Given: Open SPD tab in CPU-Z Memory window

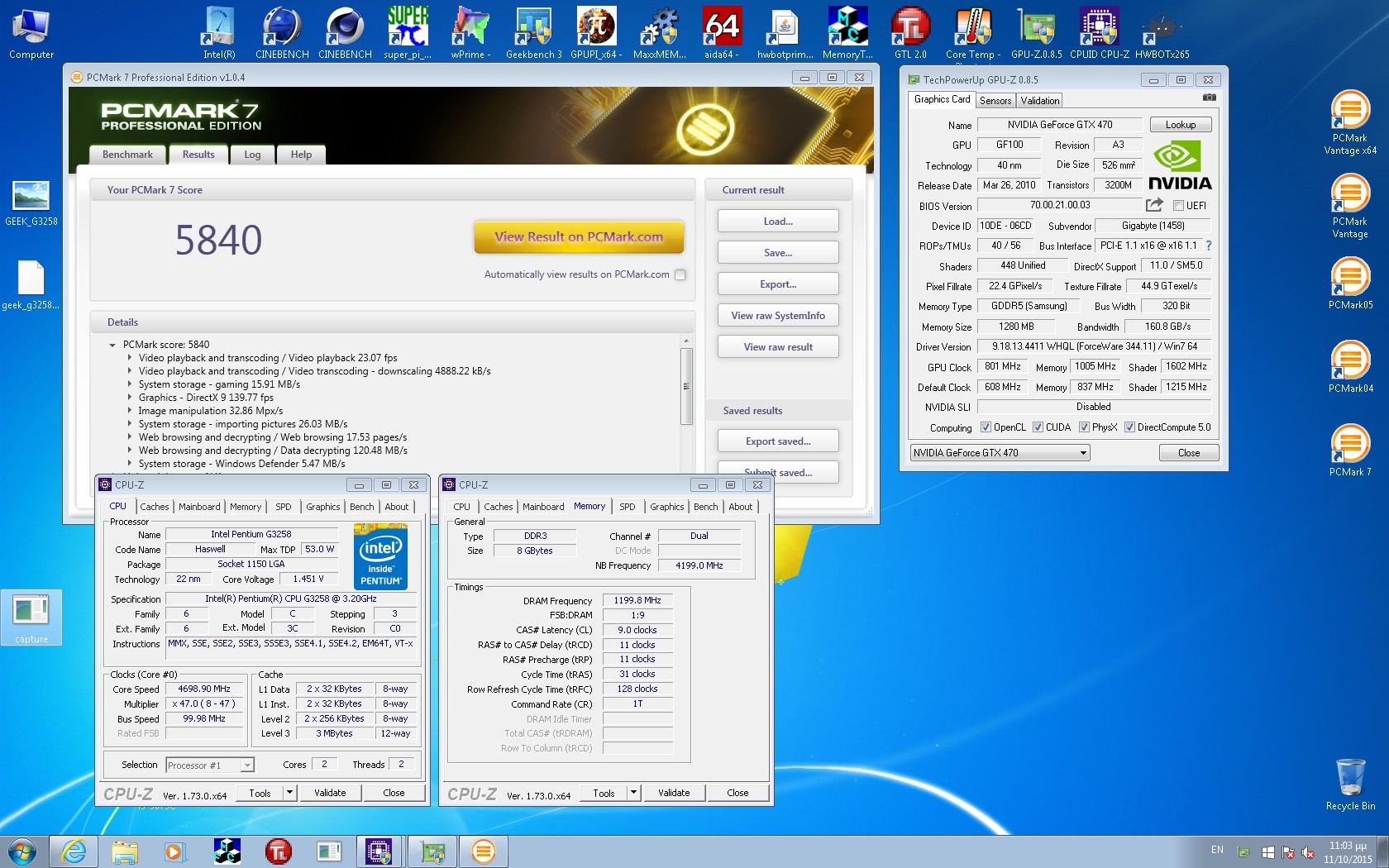Looking at the screenshot, I should pos(628,507).
